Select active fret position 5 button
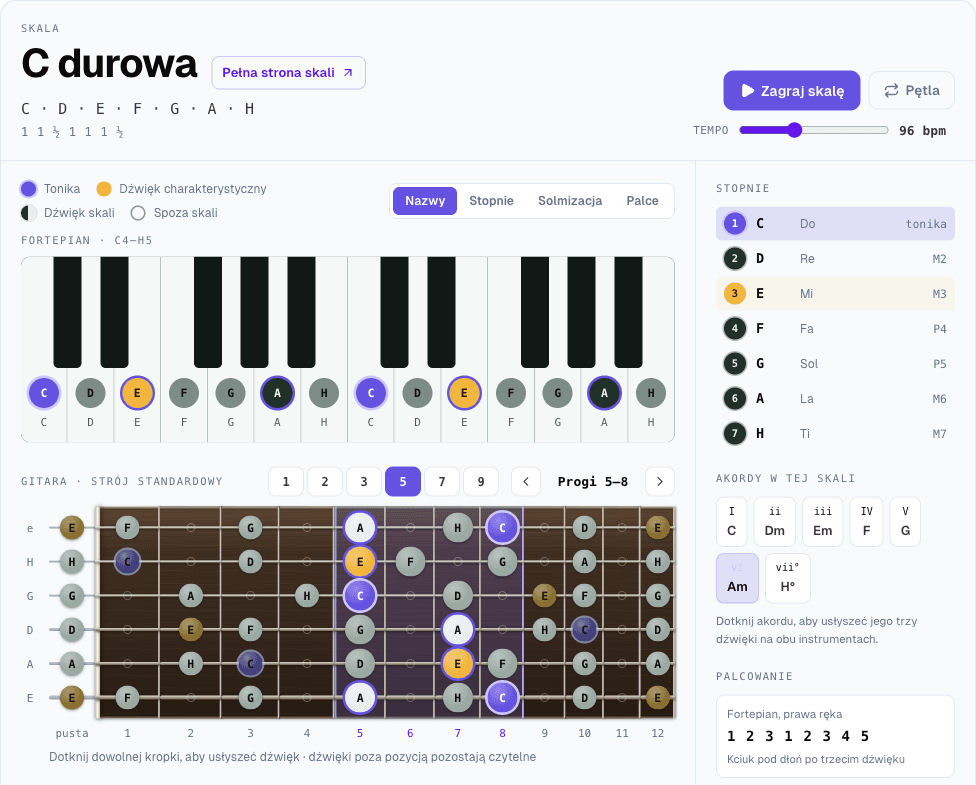Viewport: 976px width, 785px height. (x=403, y=481)
